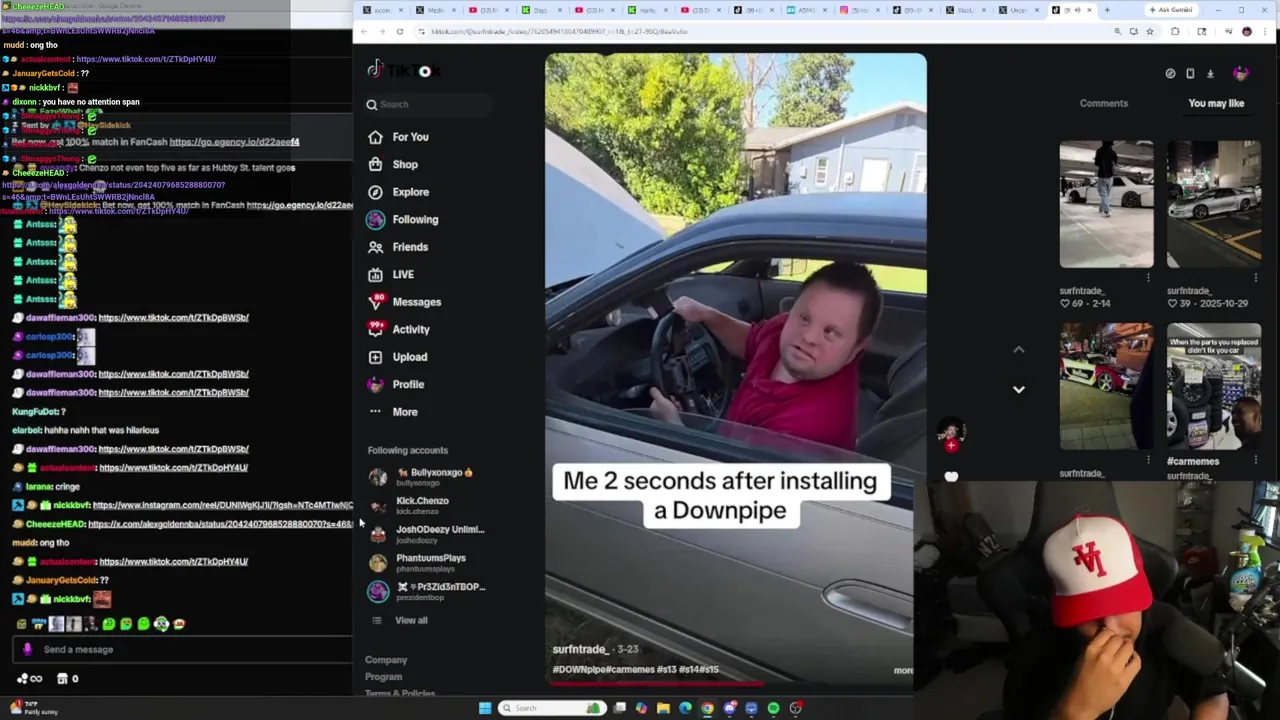Open the Pr3Zid3nTBOP following account
Viewport: 1280px width, 720px height.
pos(425,591)
